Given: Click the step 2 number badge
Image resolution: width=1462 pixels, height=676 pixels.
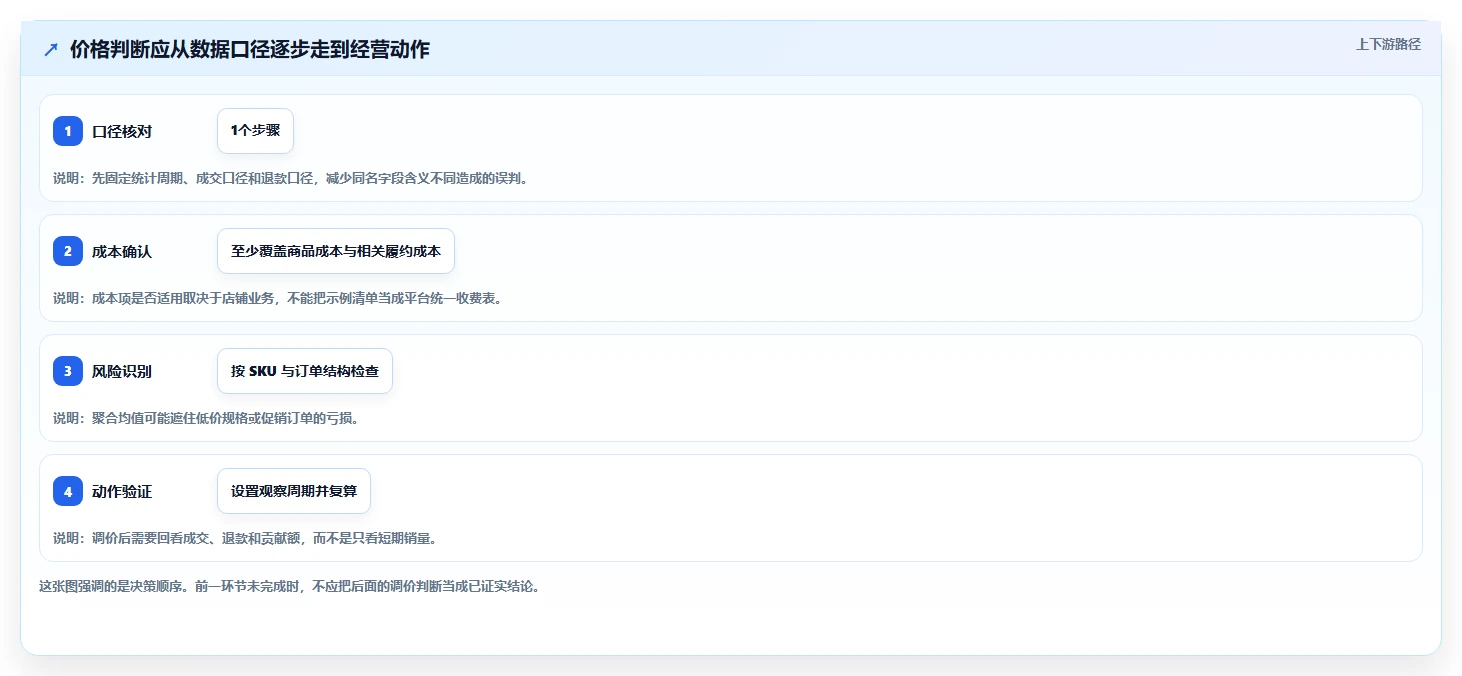Looking at the screenshot, I should 68,251.
